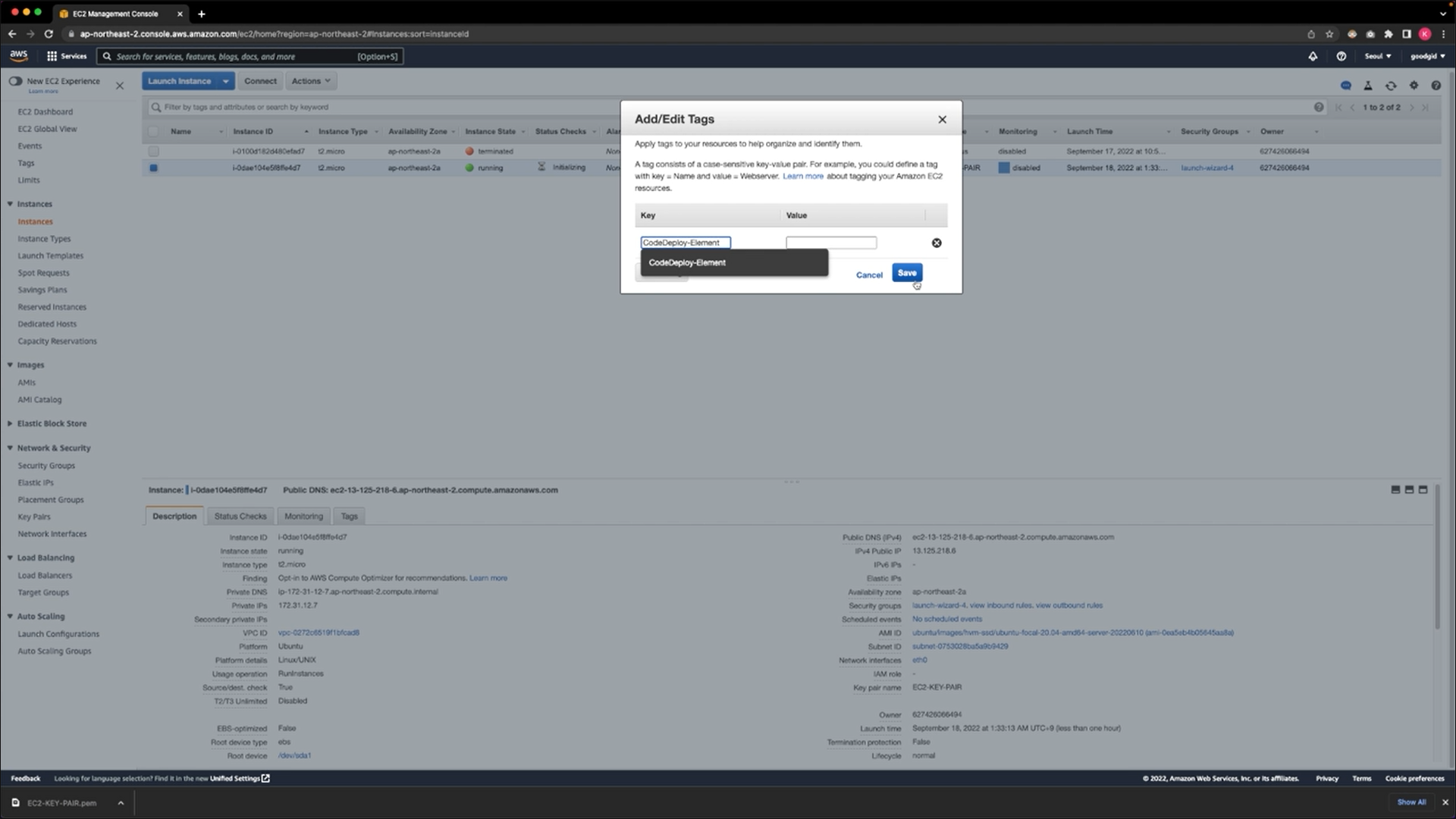Screen dimensions: 1456x819
Task: Jump to last page of instances
Action: coord(1426,108)
